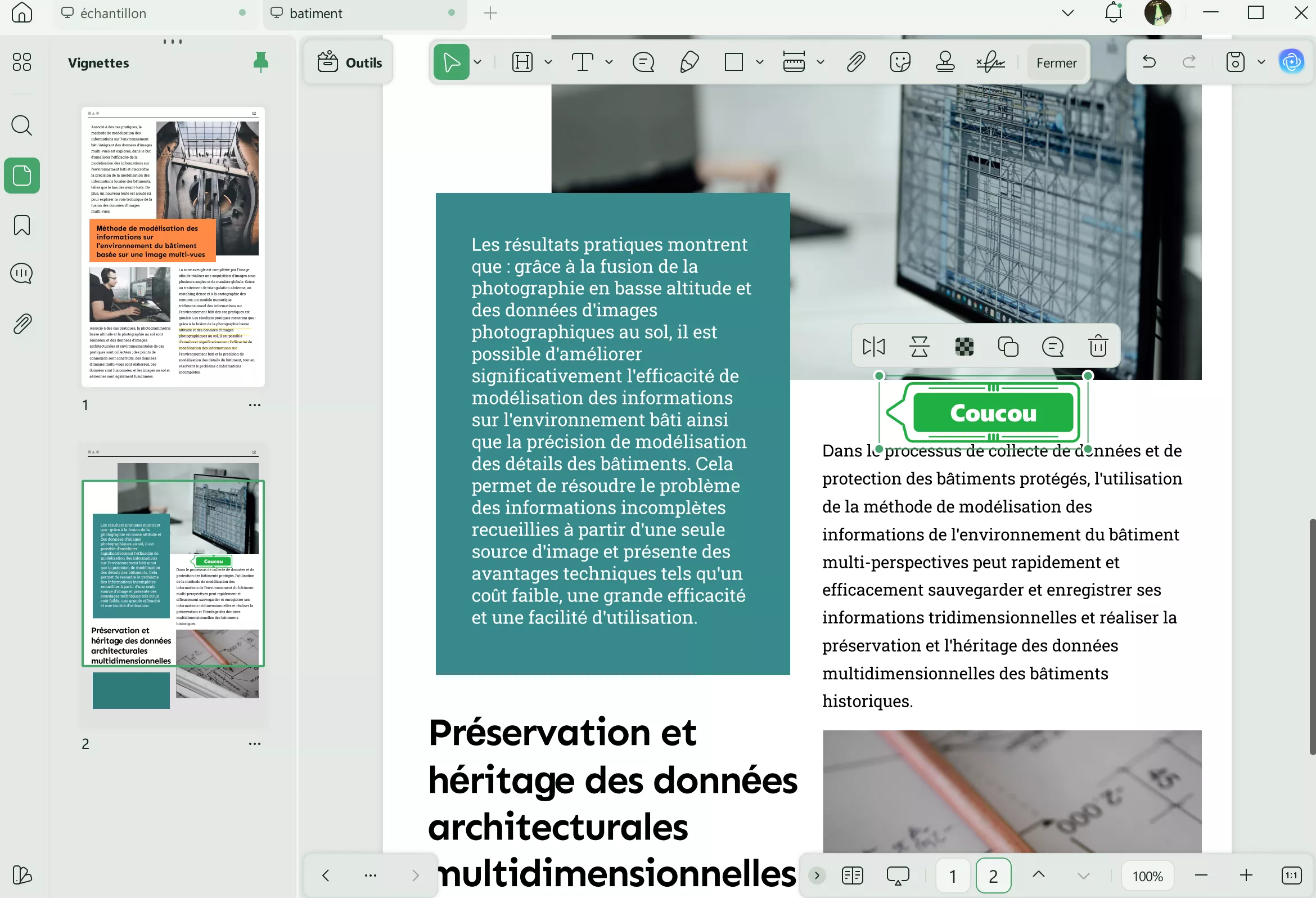Open the comment bubble tool
Screen dimensions: 1316x898
pyautogui.click(x=643, y=62)
